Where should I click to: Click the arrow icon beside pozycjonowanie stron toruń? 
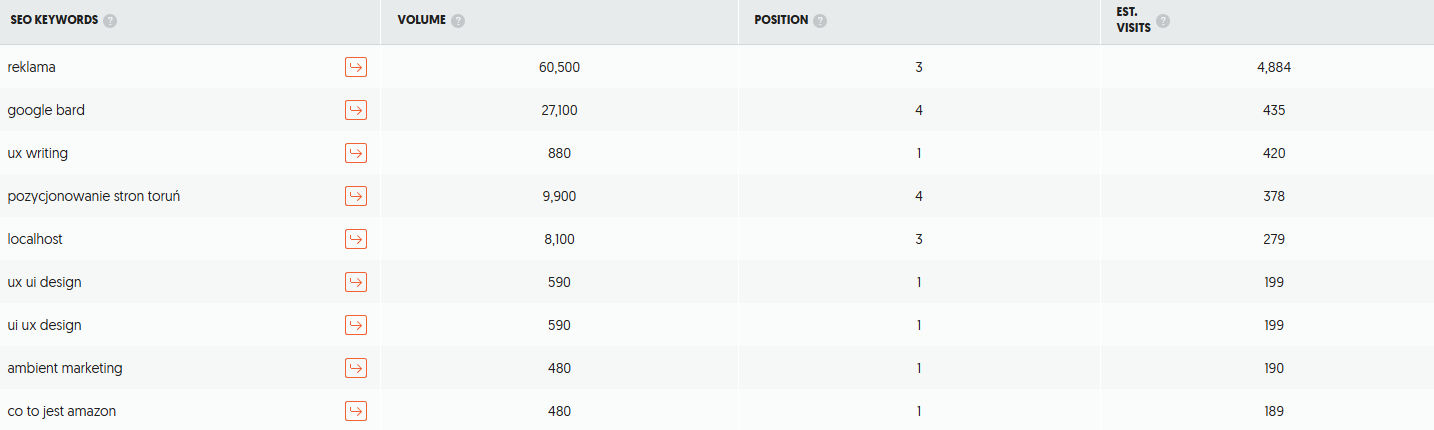point(356,196)
